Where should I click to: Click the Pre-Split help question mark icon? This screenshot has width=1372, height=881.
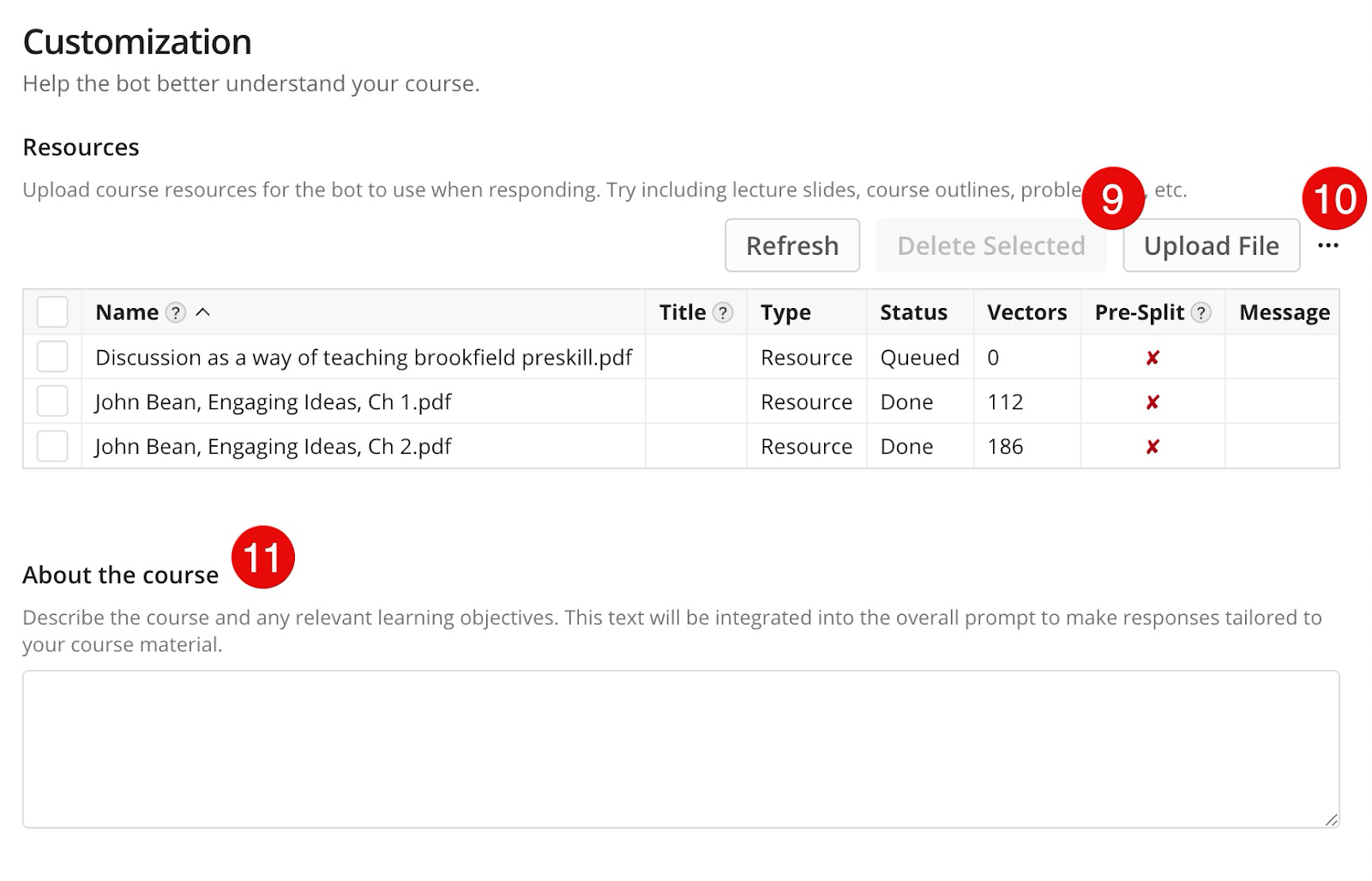[1201, 312]
